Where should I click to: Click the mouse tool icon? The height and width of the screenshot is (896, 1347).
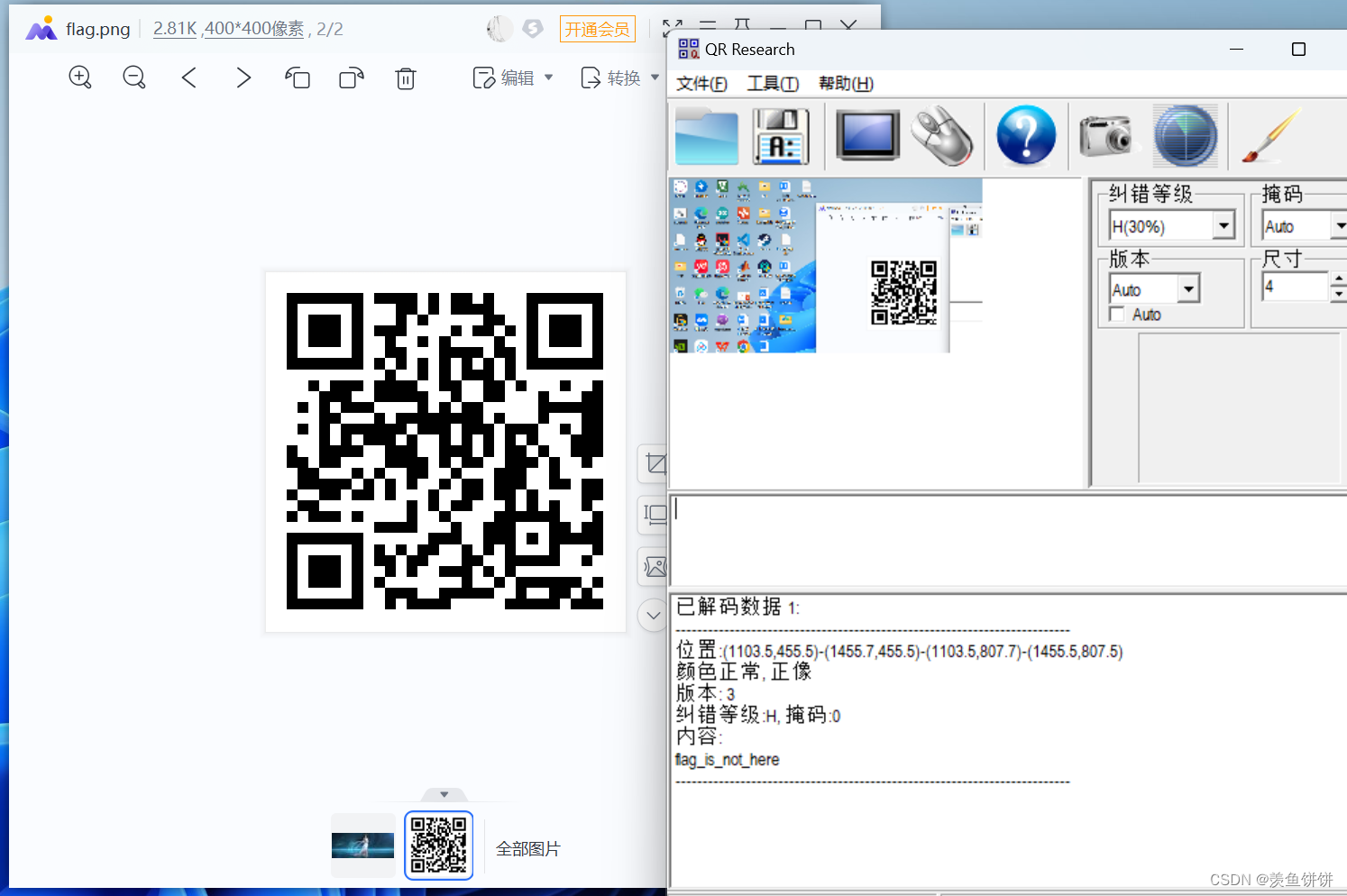(x=942, y=136)
